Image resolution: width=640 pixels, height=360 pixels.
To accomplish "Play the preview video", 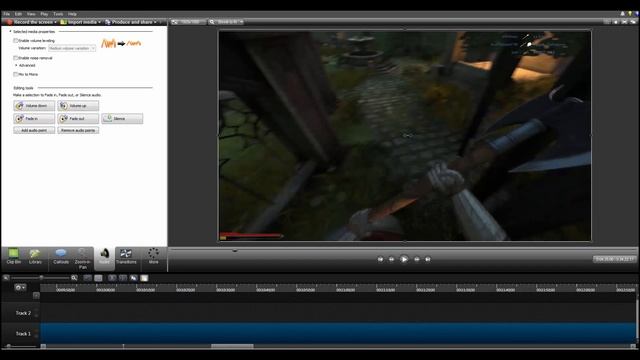I will [x=404, y=259].
